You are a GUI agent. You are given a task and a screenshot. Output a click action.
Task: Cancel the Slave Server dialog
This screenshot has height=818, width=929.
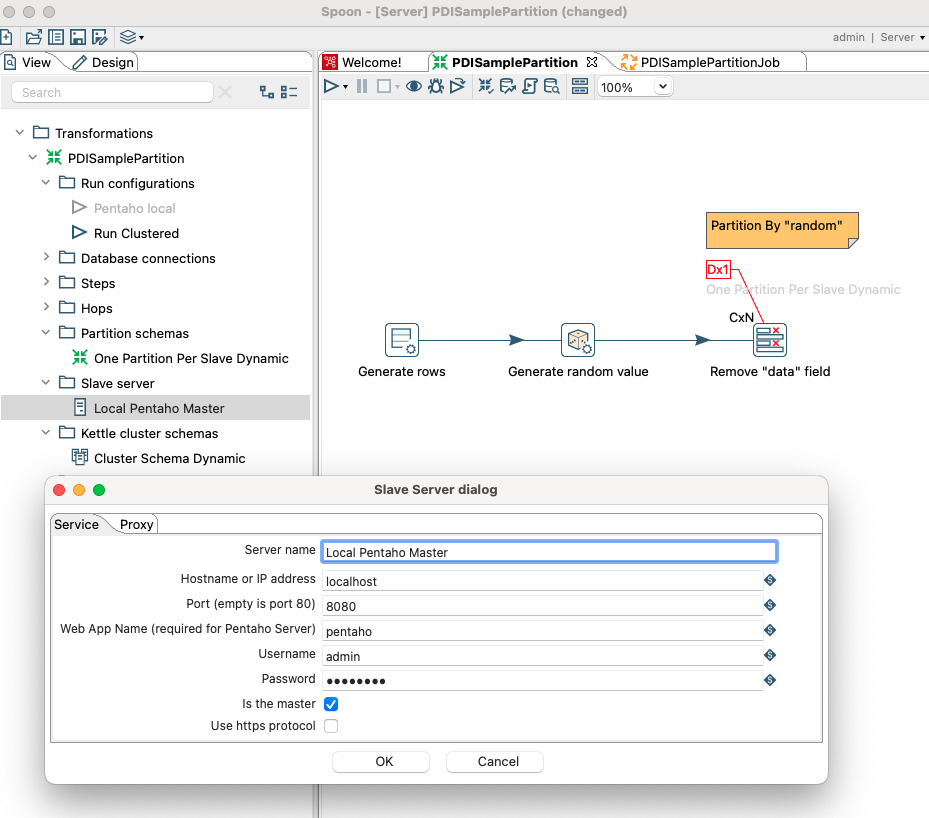[x=494, y=761]
